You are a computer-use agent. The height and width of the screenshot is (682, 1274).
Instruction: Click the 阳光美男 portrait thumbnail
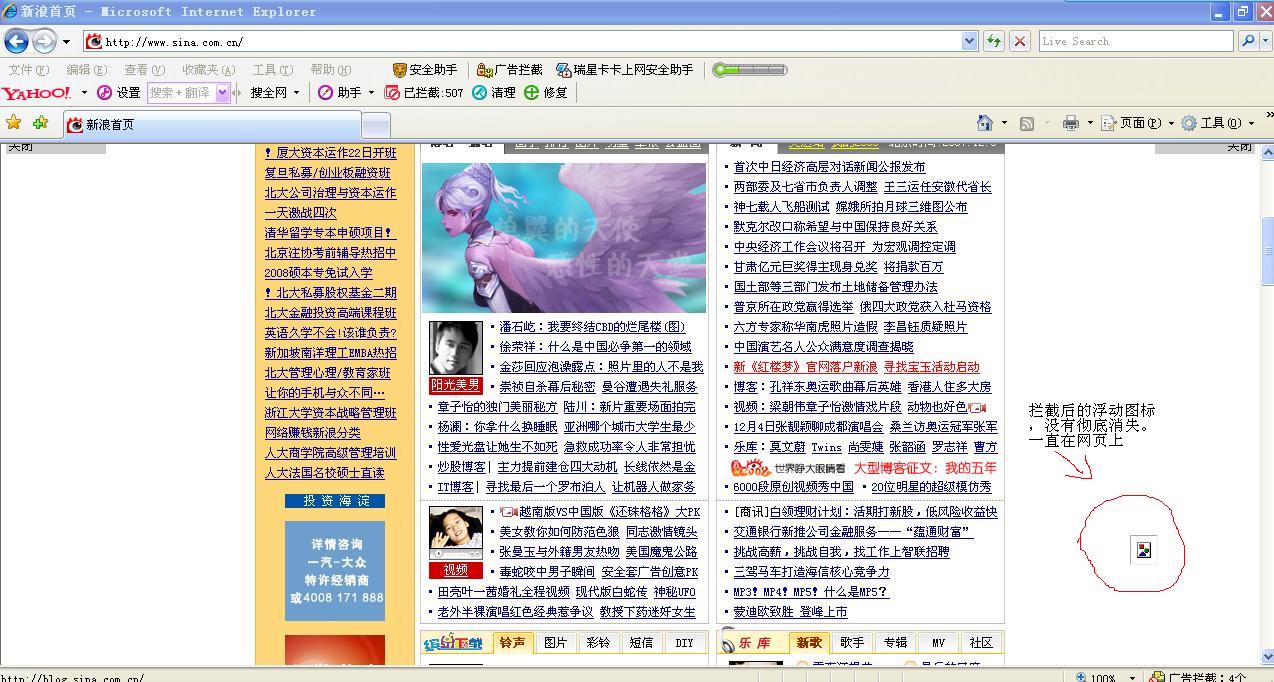(456, 348)
